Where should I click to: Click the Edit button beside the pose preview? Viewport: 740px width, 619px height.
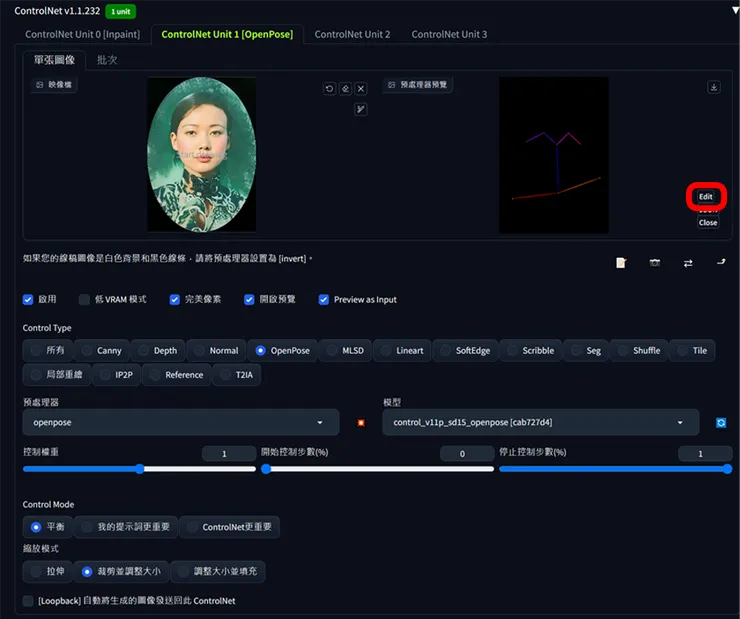pos(706,197)
